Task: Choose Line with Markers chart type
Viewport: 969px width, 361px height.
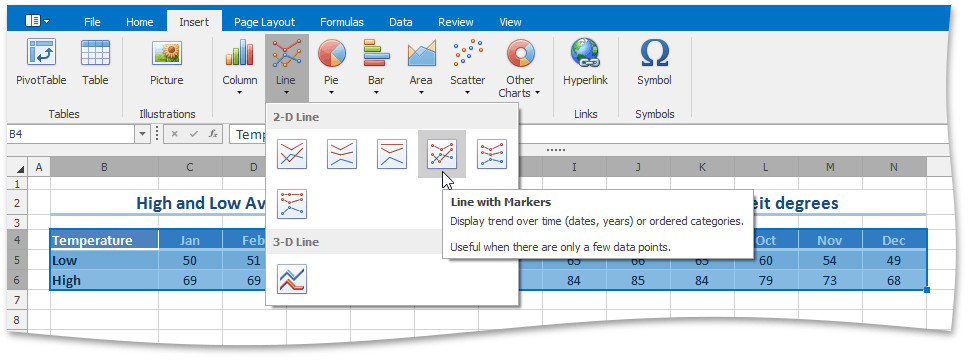Action: pyautogui.click(x=442, y=154)
